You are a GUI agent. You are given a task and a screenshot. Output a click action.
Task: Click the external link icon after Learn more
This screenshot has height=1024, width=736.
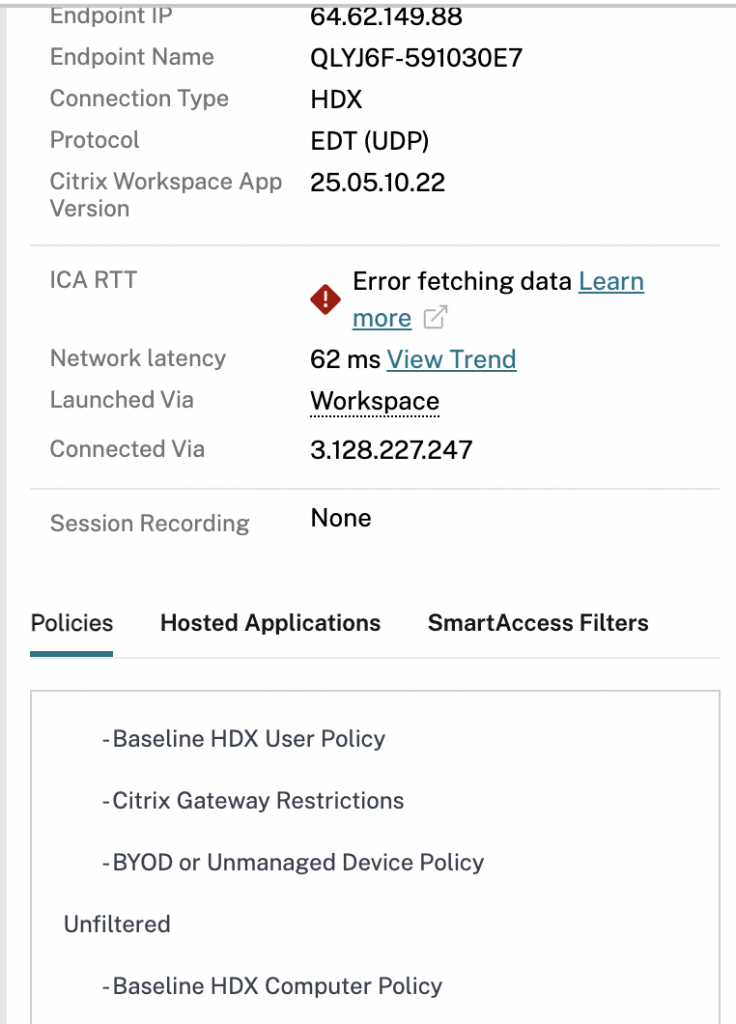[x=433, y=319]
